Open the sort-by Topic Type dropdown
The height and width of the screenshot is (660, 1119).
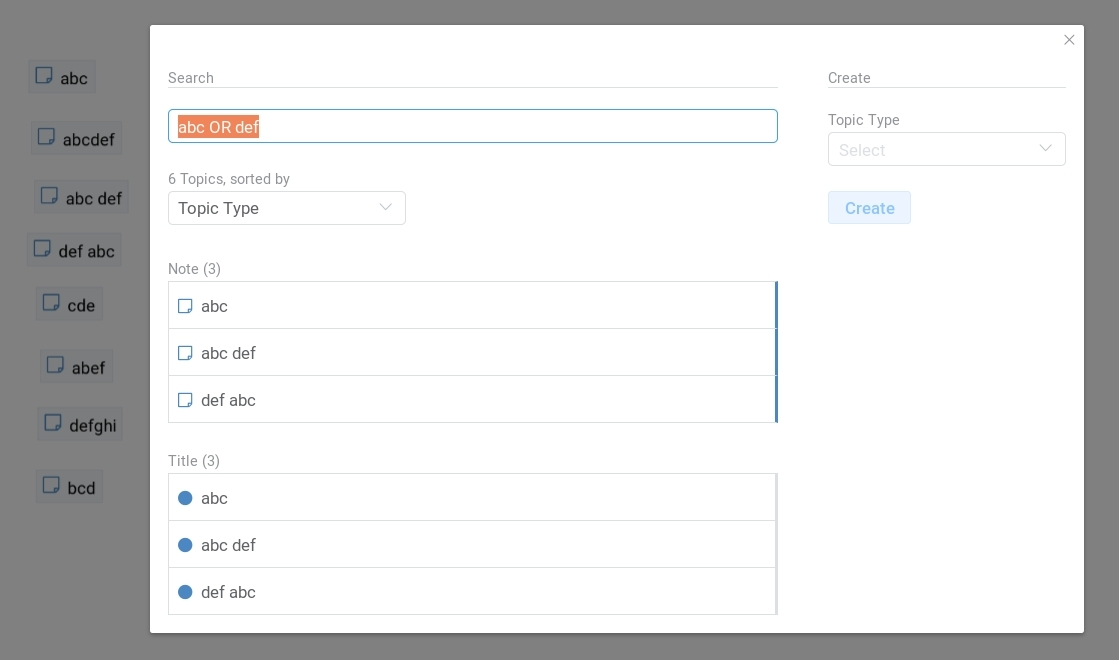click(286, 208)
